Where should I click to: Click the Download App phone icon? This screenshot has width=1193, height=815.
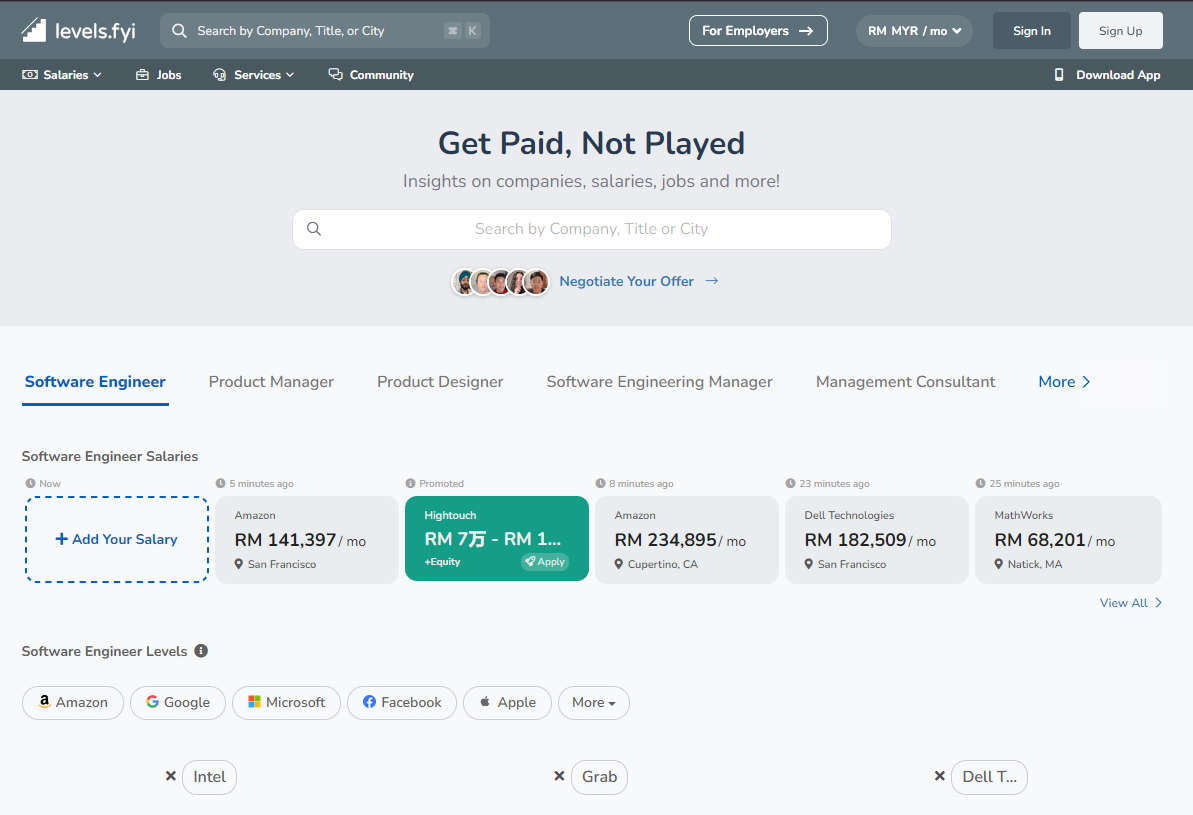click(1059, 75)
